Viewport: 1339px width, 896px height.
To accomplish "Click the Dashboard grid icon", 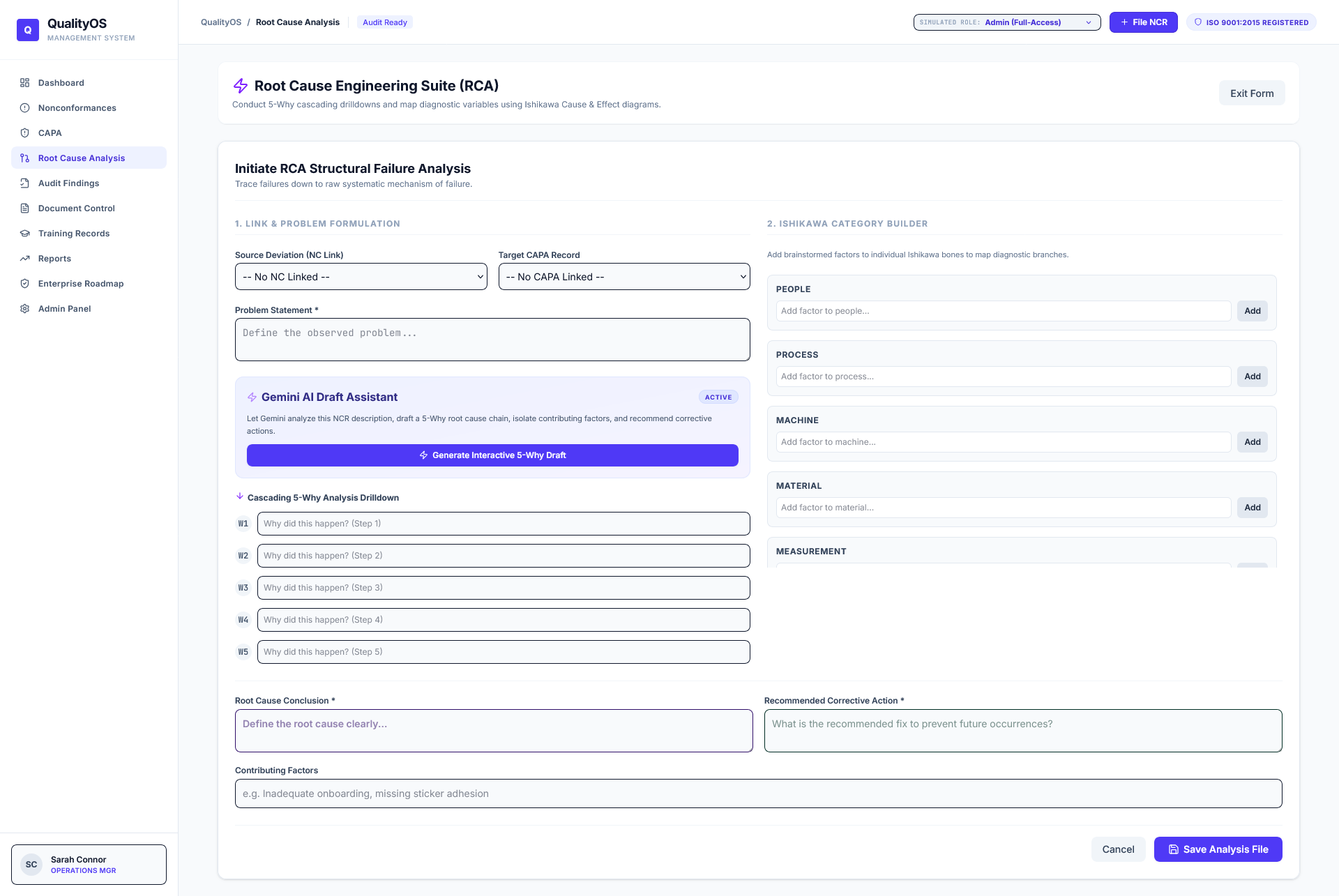I will 25,83.
